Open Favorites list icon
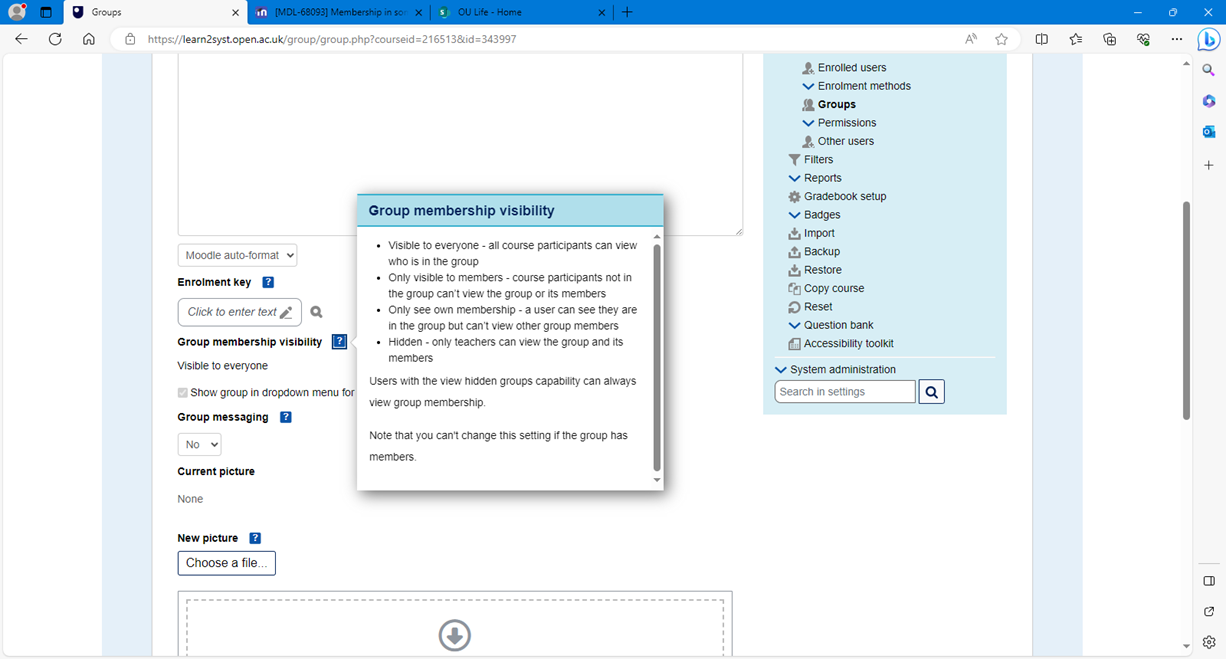 [1076, 39]
